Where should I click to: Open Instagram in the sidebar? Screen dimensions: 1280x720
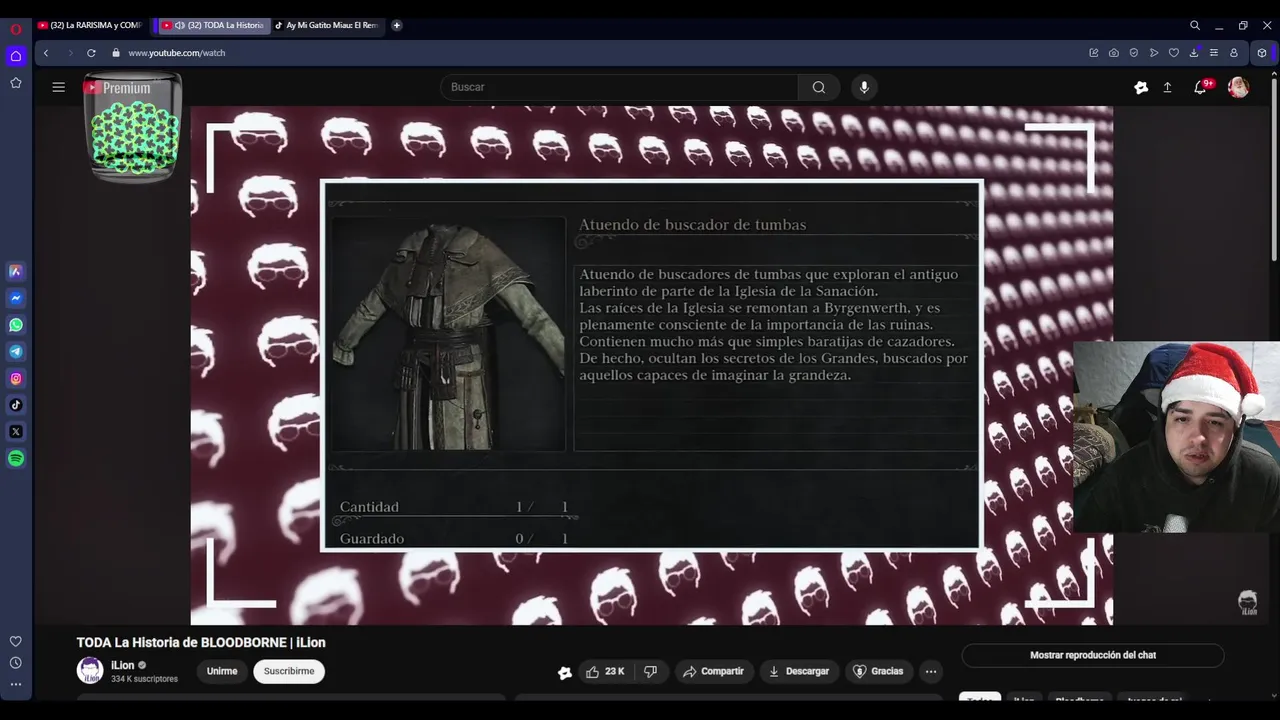click(x=16, y=378)
